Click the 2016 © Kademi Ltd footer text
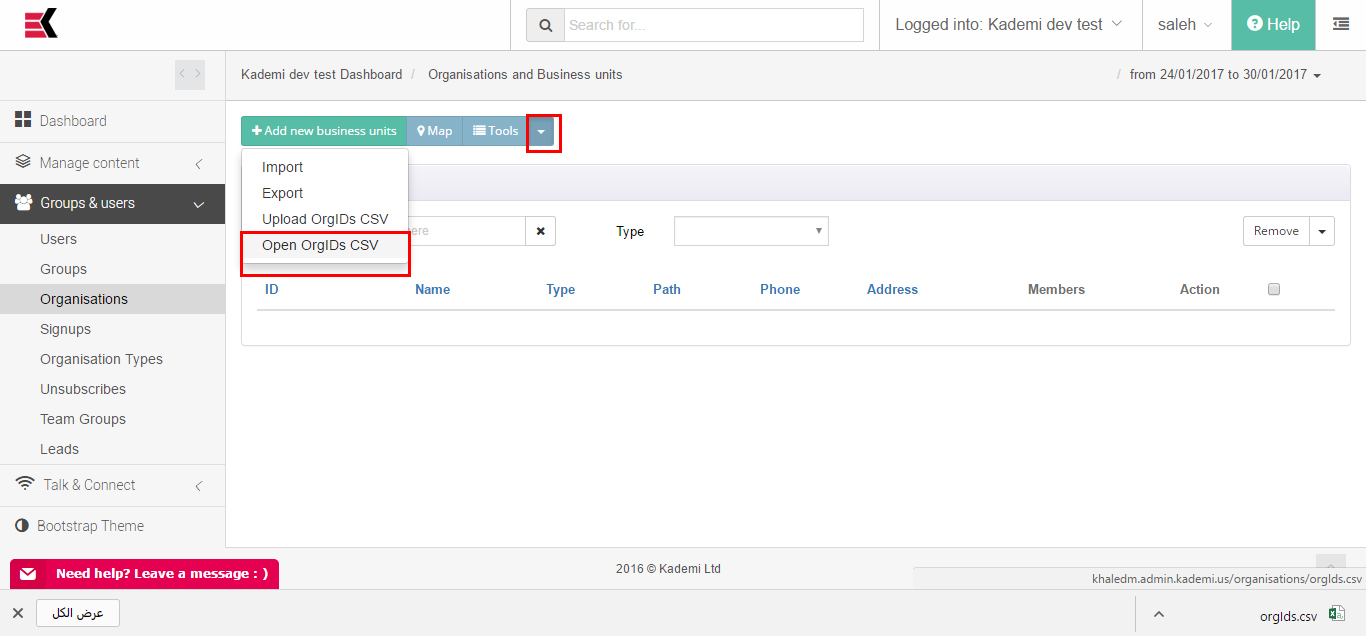The width and height of the screenshot is (1366, 636). pyautogui.click(x=668, y=569)
